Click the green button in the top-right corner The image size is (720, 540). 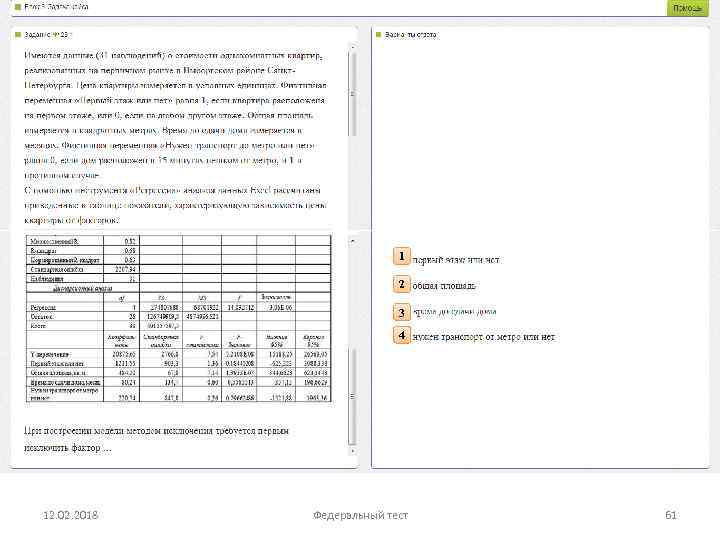[687, 8]
